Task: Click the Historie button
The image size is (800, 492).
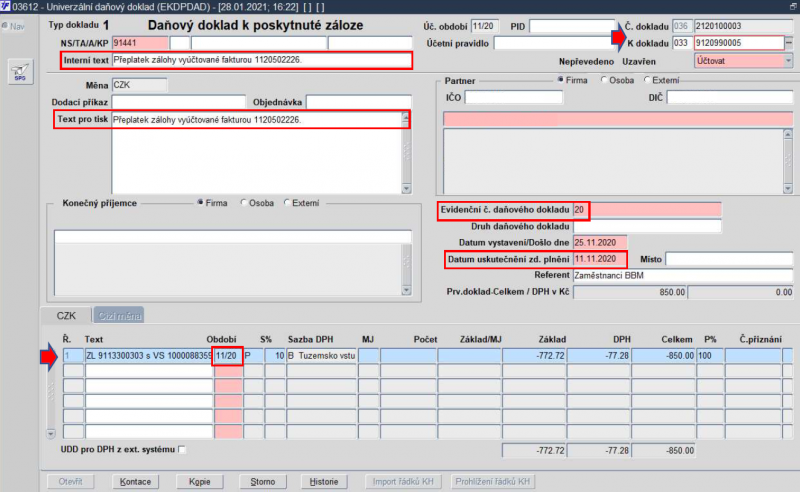Action: 324,481
